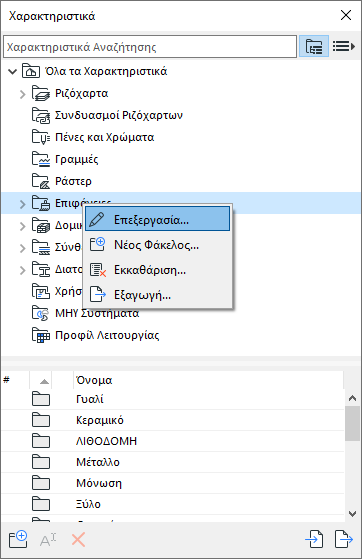Open the list options menu icon
The image size is (362, 559).
pyautogui.click(x=343, y=46)
